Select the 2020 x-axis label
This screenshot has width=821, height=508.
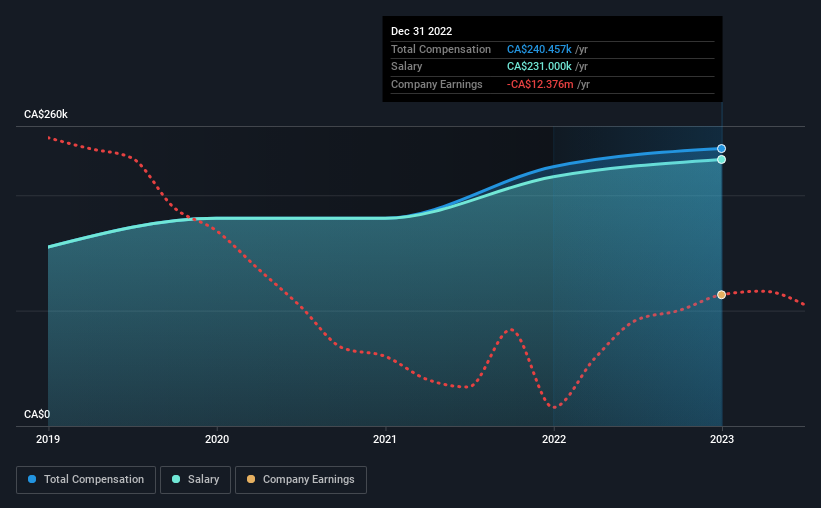pos(217,439)
